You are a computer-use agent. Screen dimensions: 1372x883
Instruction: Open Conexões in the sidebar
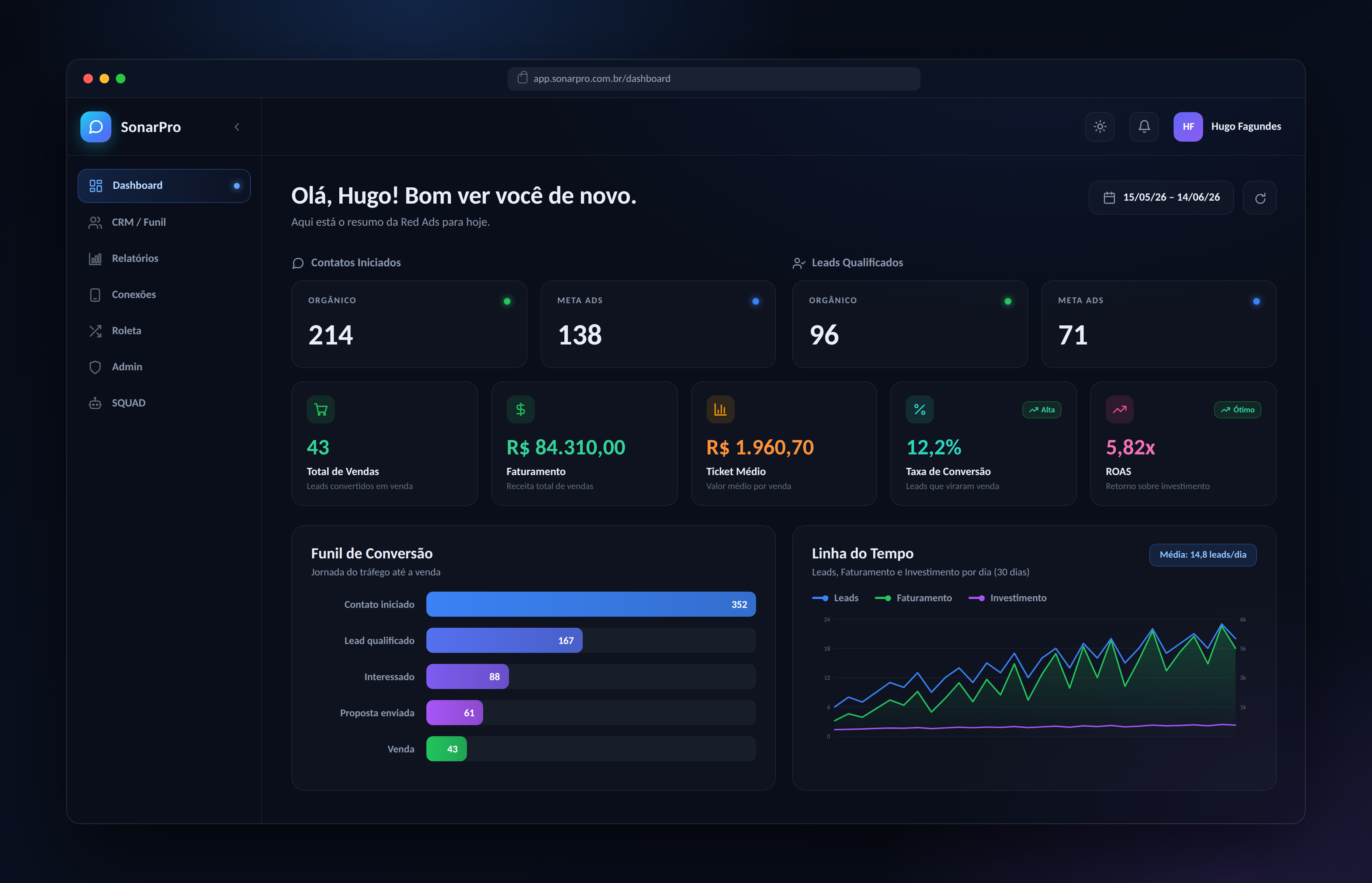coord(164,294)
